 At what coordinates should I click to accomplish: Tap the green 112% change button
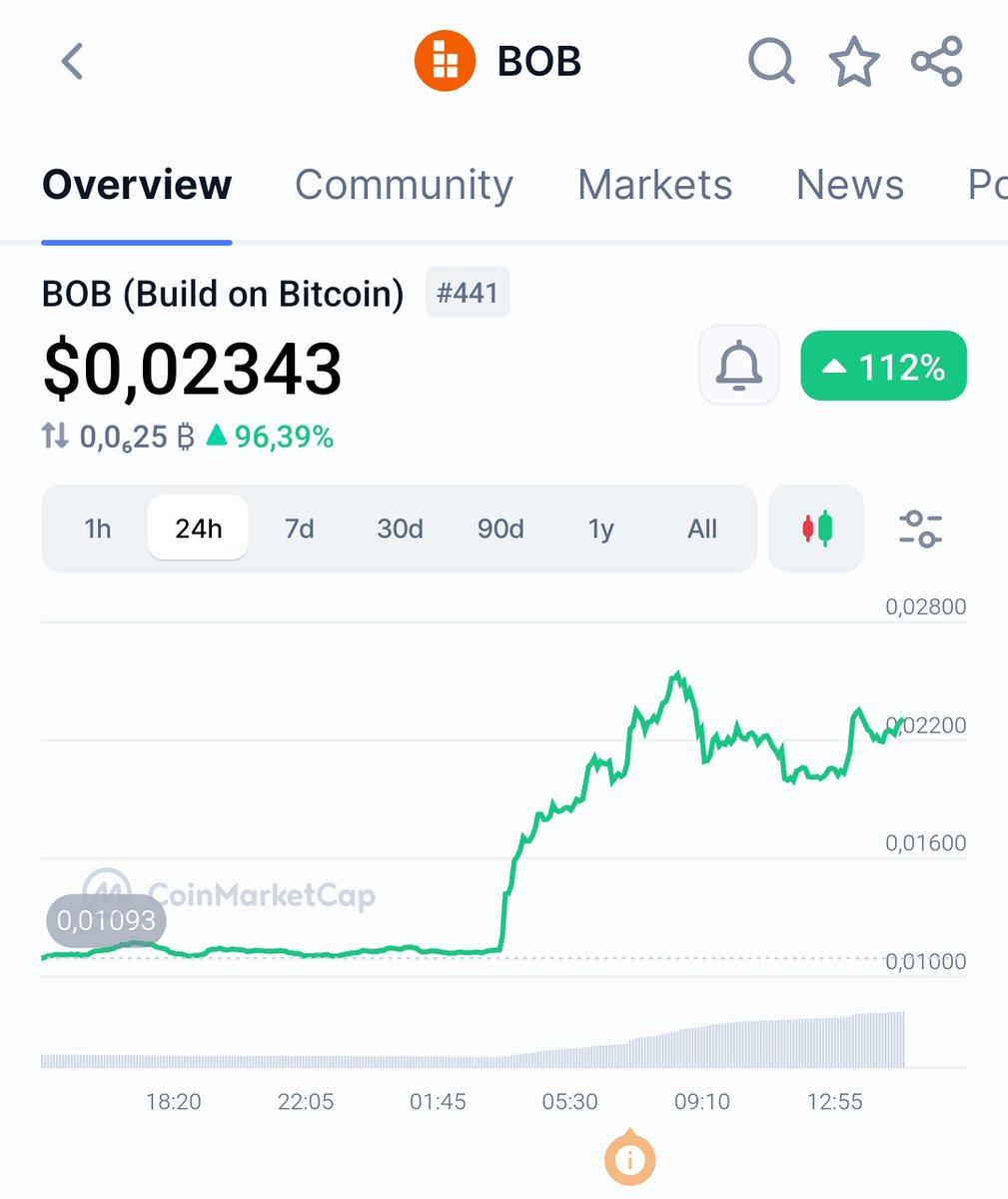click(884, 366)
